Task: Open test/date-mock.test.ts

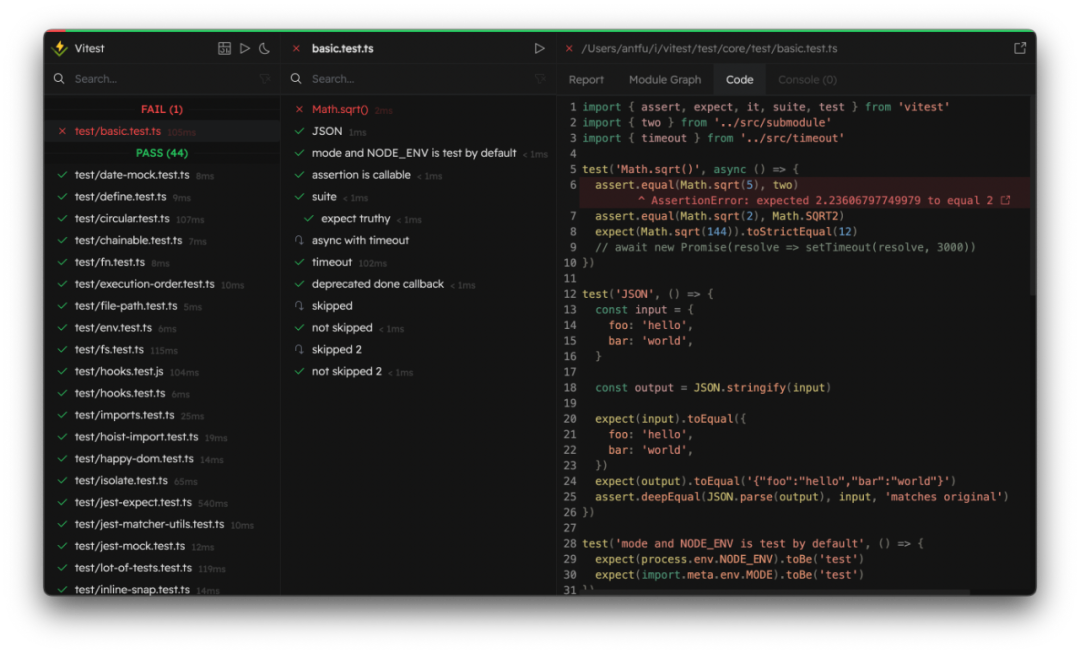Action: [x=162, y=175]
